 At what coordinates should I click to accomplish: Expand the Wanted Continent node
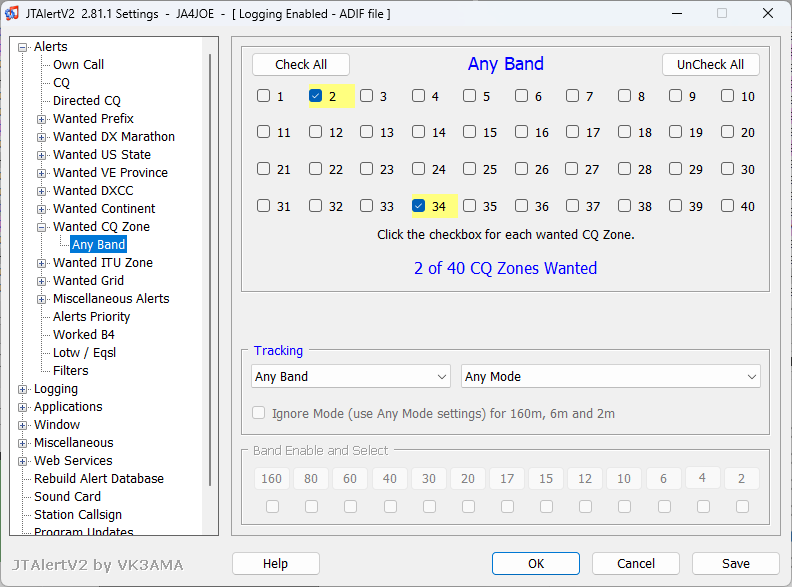41,209
